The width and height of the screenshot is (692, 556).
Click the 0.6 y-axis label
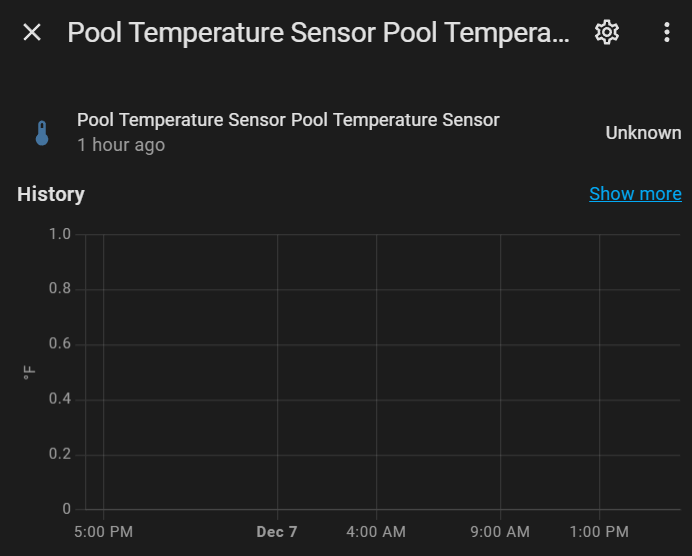60,343
